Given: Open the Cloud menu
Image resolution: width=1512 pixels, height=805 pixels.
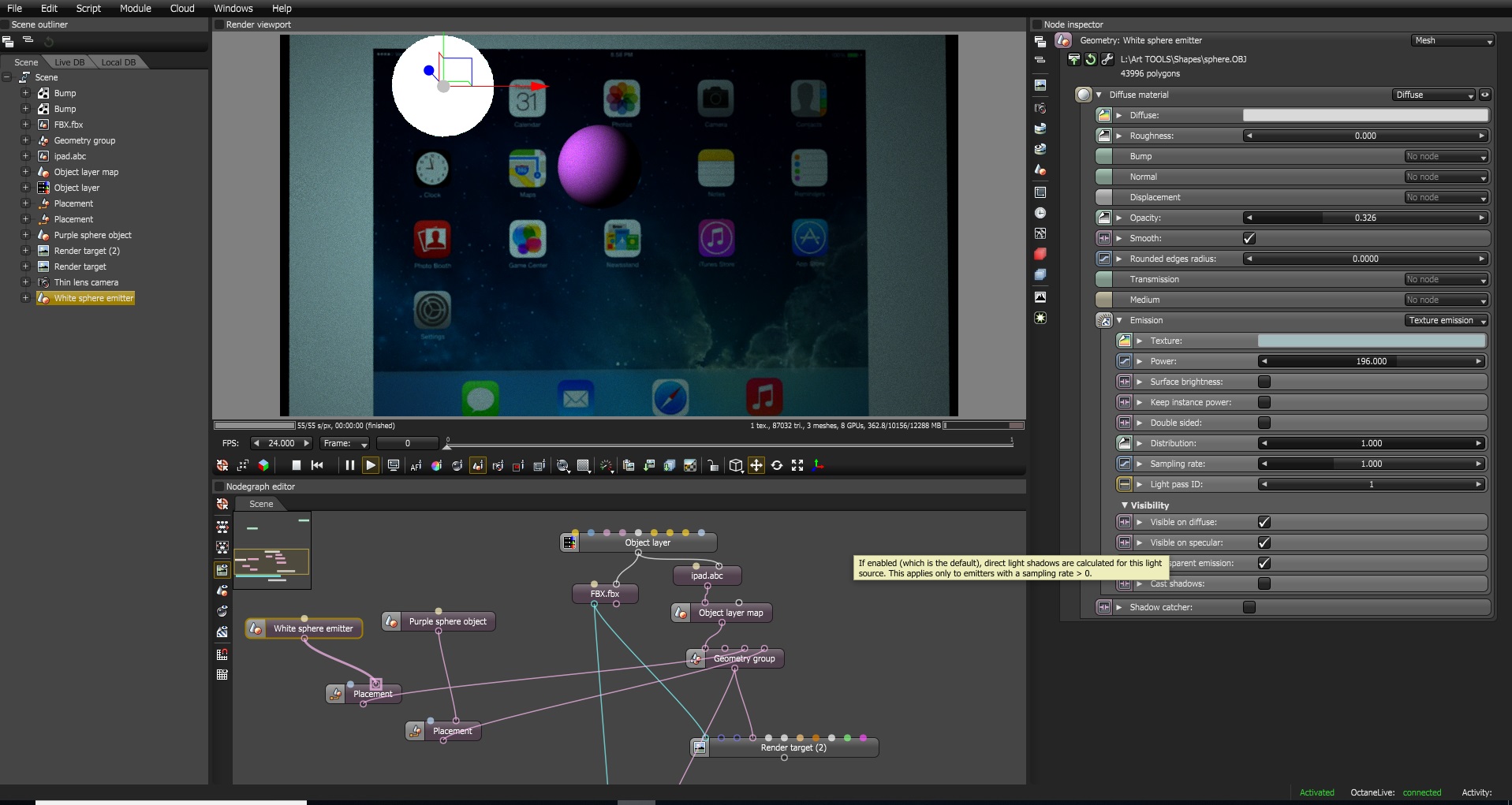Looking at the screenshot, I should point(182,8).
